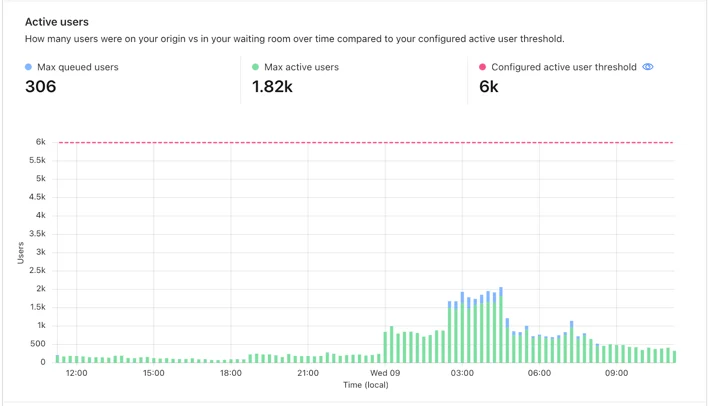Click the first green bar at Wed 09

click(x=385, y=347)
